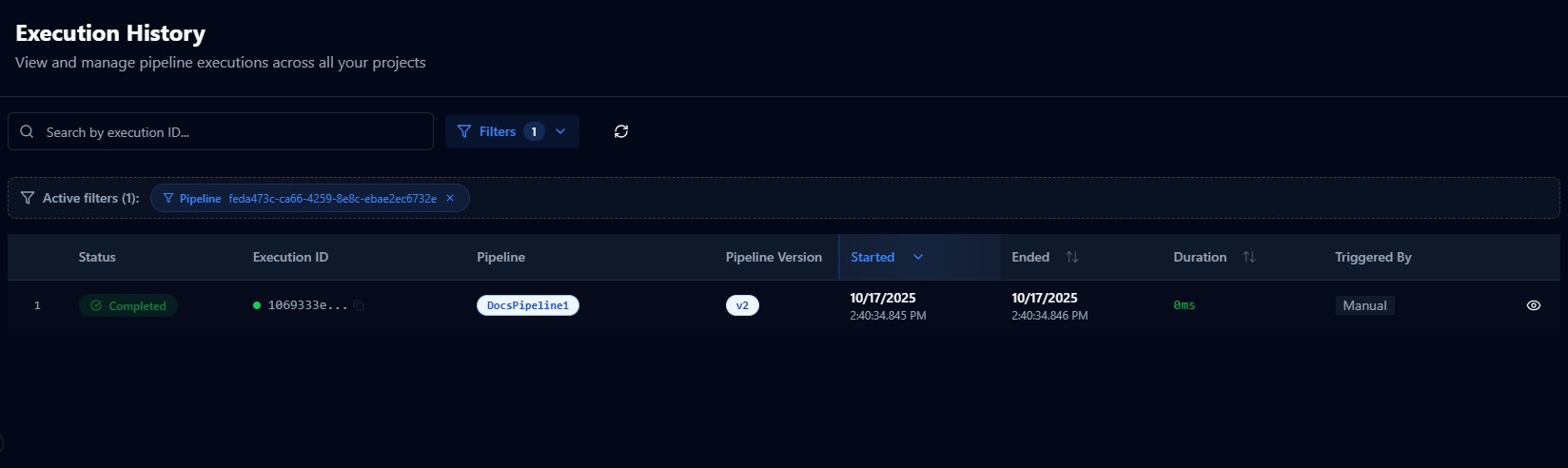The height and width of the screenshot is (468, 1568).
Task: Sort by Duration using its arrows icon
Action: click(1249, 257)
